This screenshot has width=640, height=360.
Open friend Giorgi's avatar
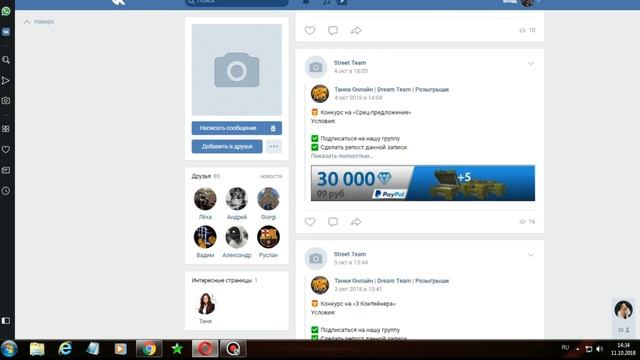[x=268, y=199]
